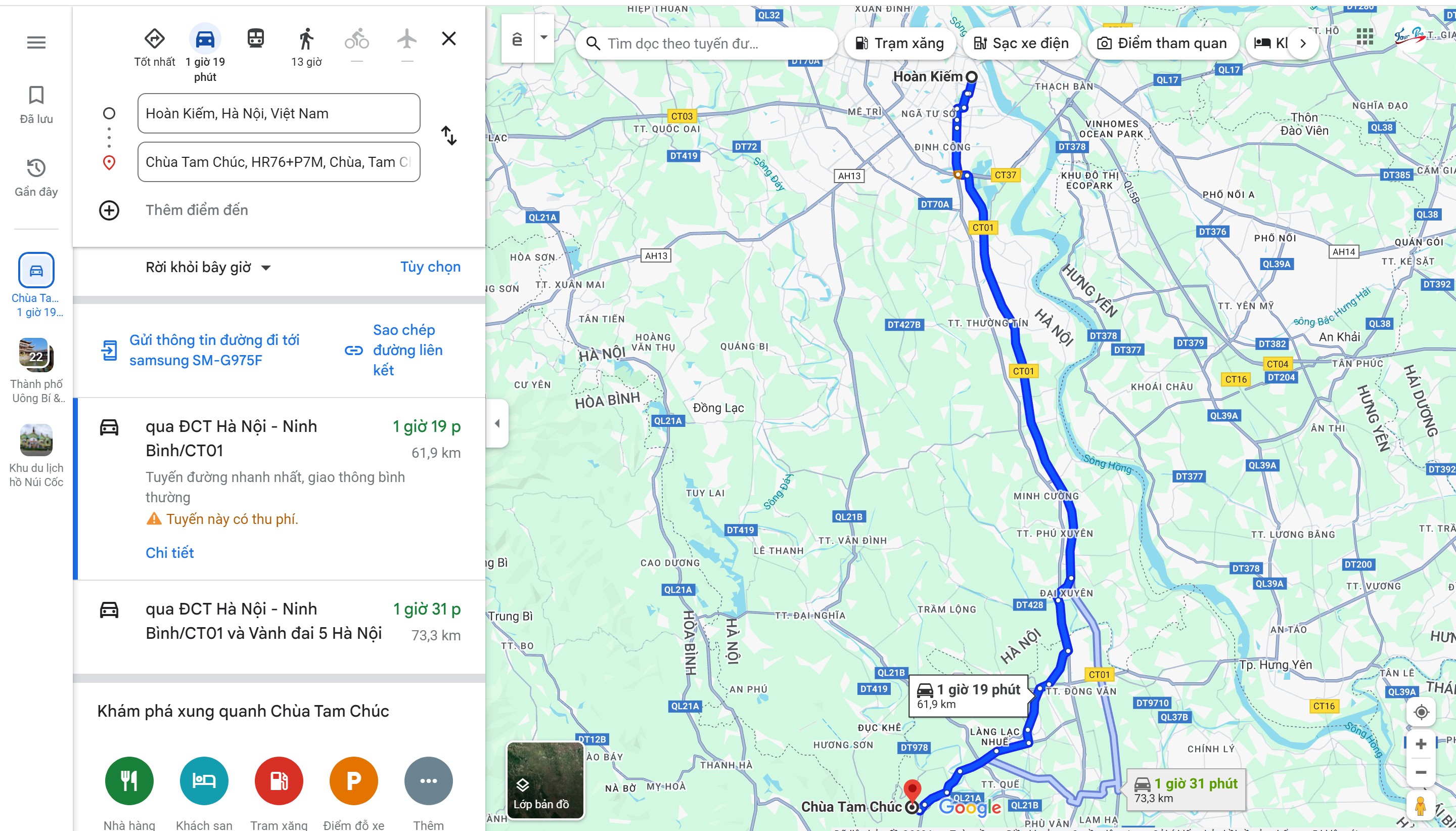The width and height of the screenshot is (1456, 831).
Task: Open the 'Gần đây' recents tab
Action: pos(36,178)
